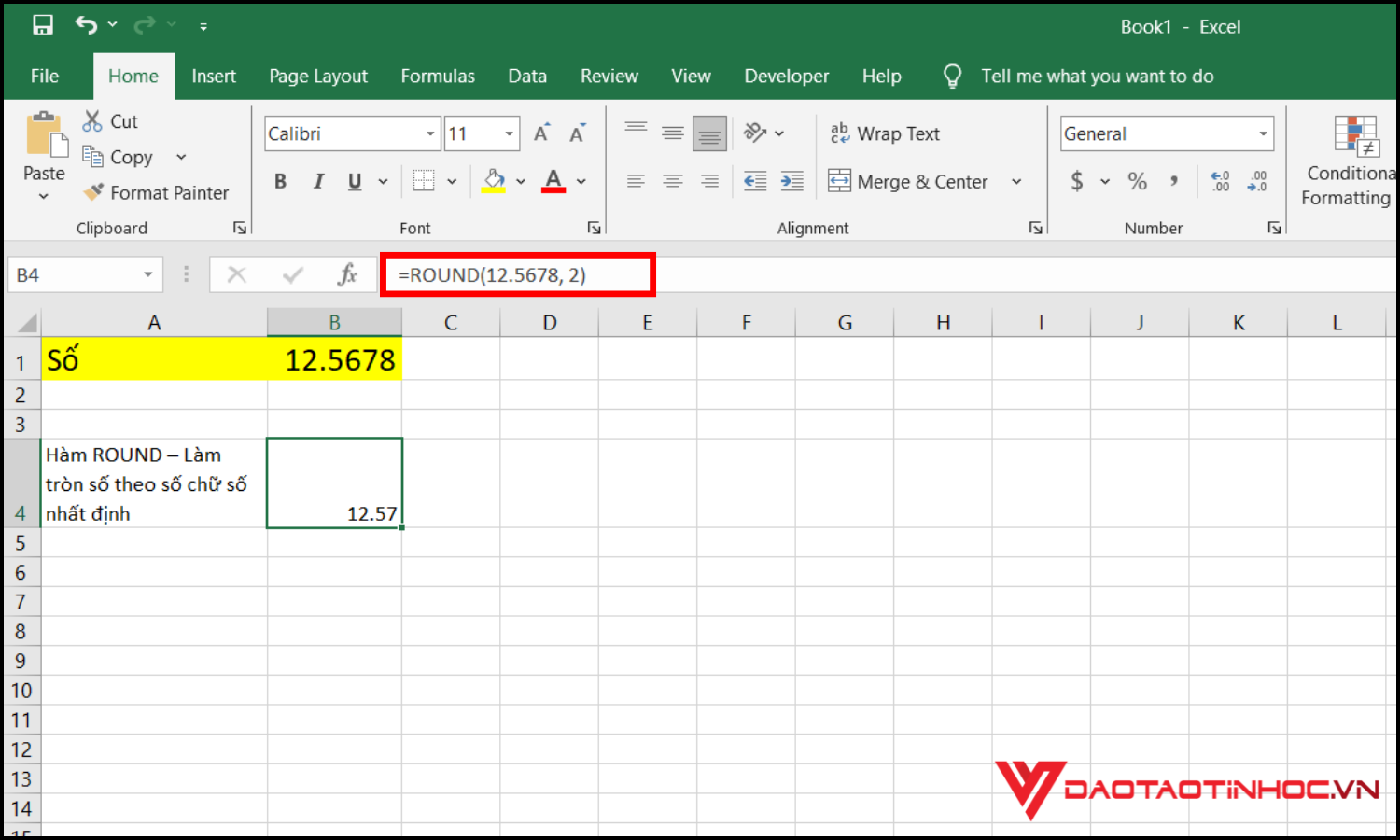Screen dimensions: 1400x840
Task: Toggle Wrap Text for the cell
Action: (885, 133)
